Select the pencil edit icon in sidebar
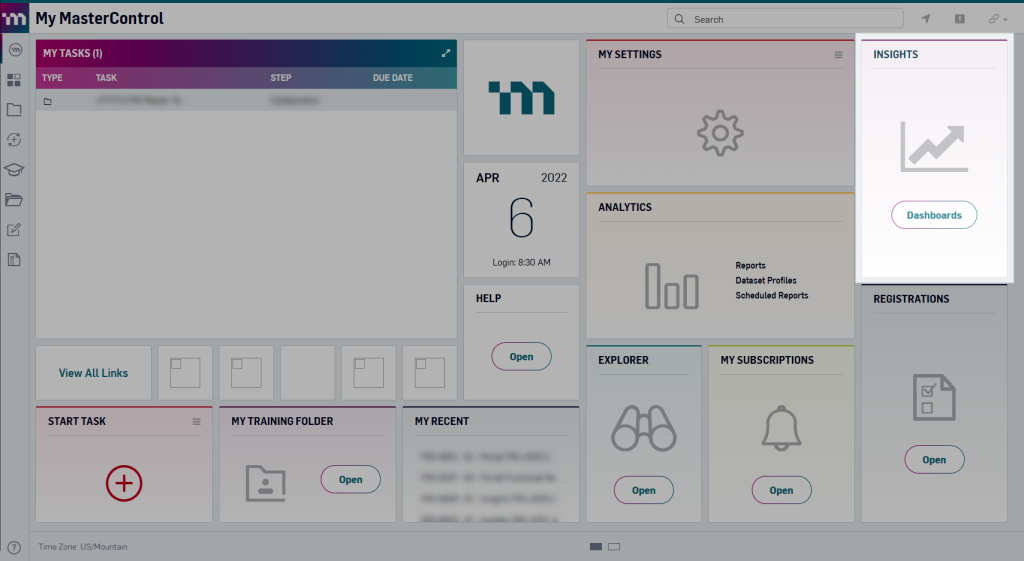Viewport: 1024px width, 561px height. click(14, 230)
